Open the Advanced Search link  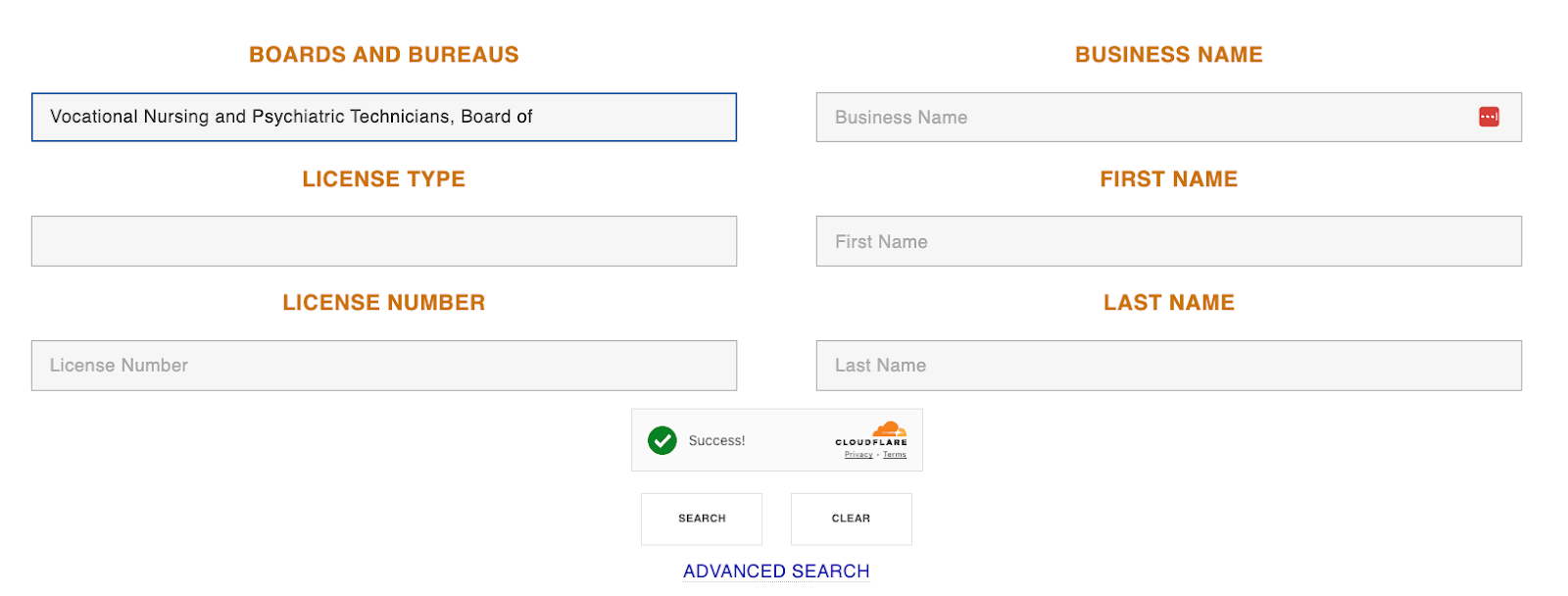[776, 571]
